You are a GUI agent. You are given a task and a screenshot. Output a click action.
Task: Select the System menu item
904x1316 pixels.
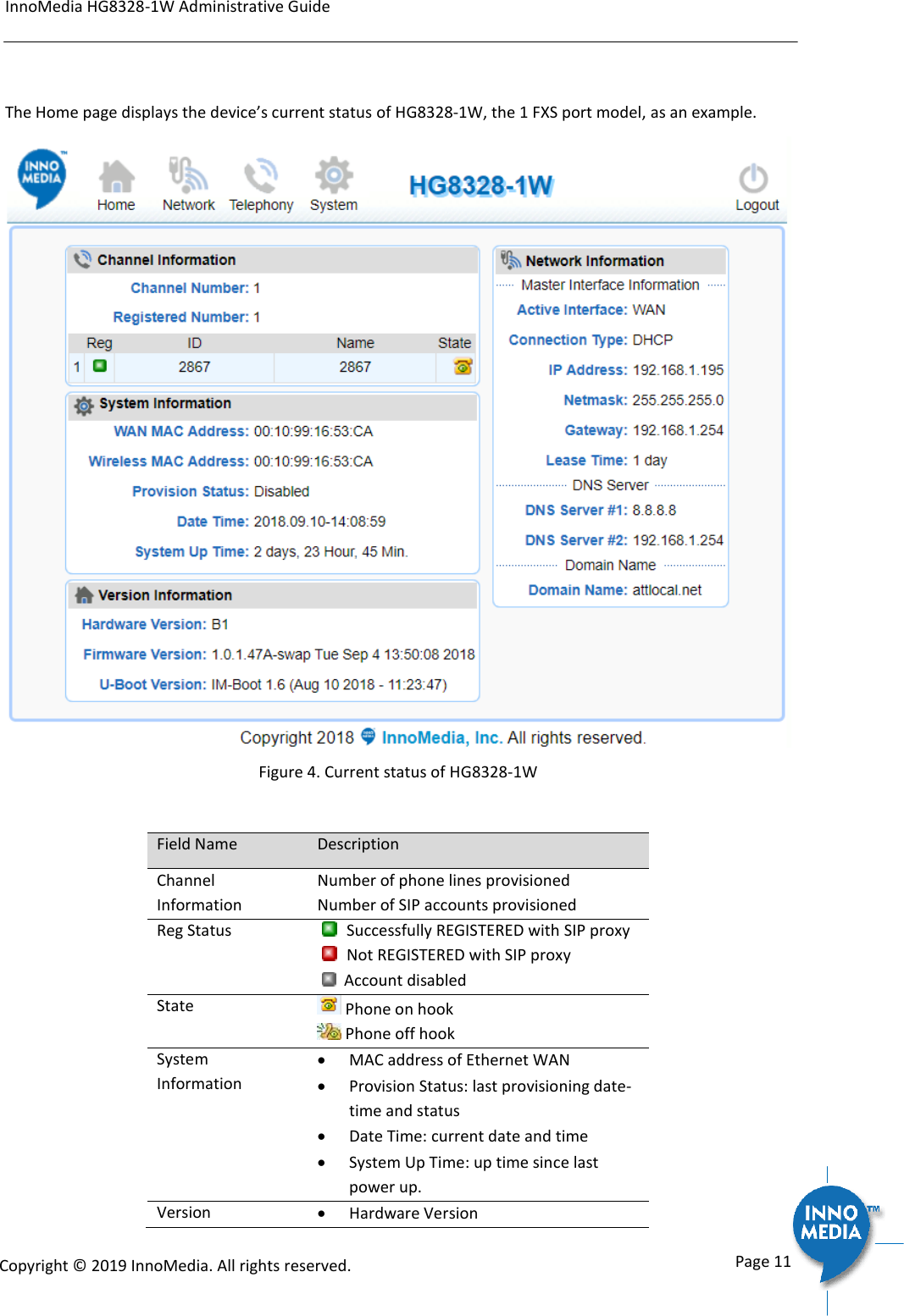click(333, 204)
